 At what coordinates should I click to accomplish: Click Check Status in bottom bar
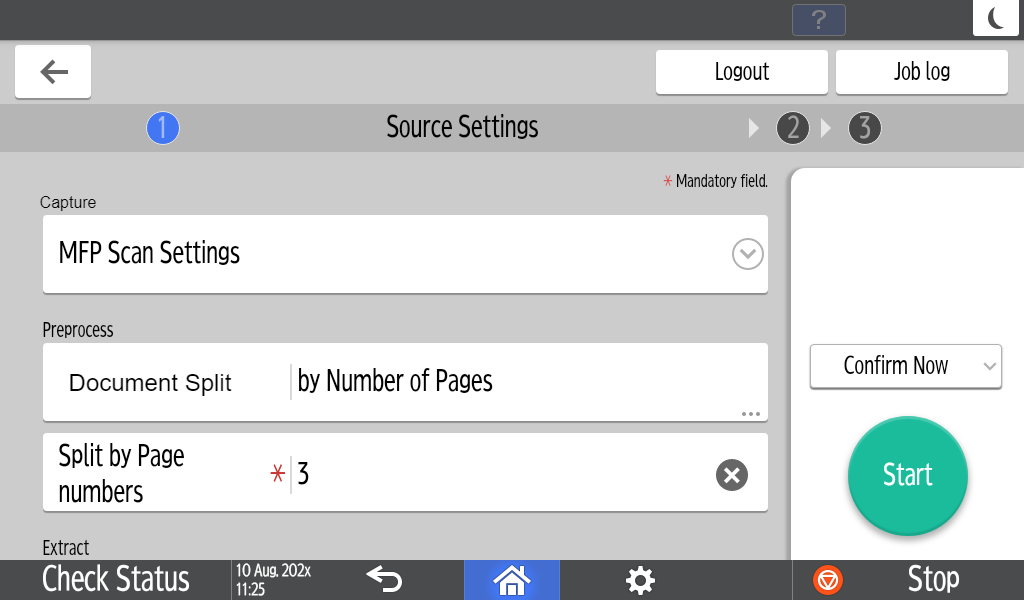(116, 579)
